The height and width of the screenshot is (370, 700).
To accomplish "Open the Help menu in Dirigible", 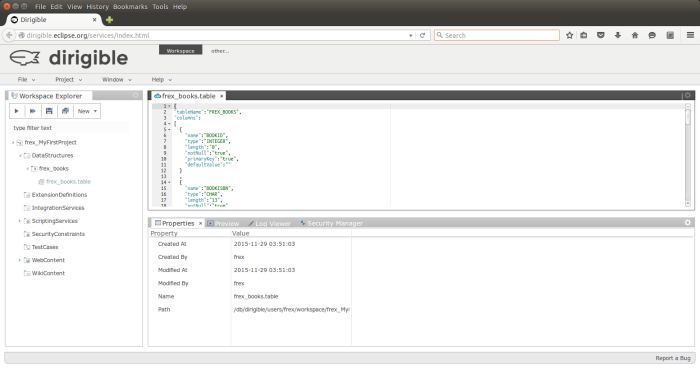I will tap(162, 79).
